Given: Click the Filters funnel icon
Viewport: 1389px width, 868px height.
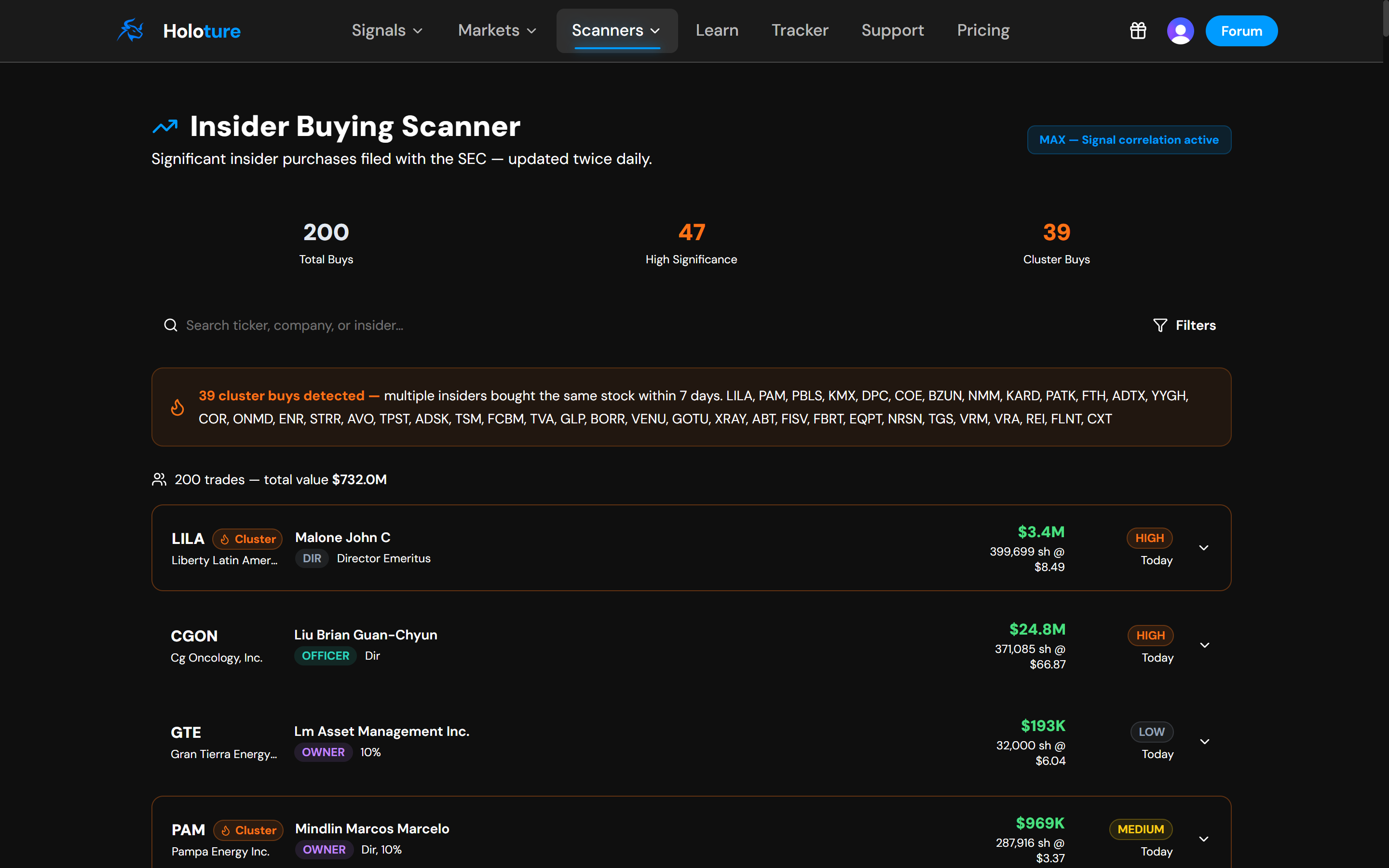Looking at the screenshot, I should point(1160,325).
